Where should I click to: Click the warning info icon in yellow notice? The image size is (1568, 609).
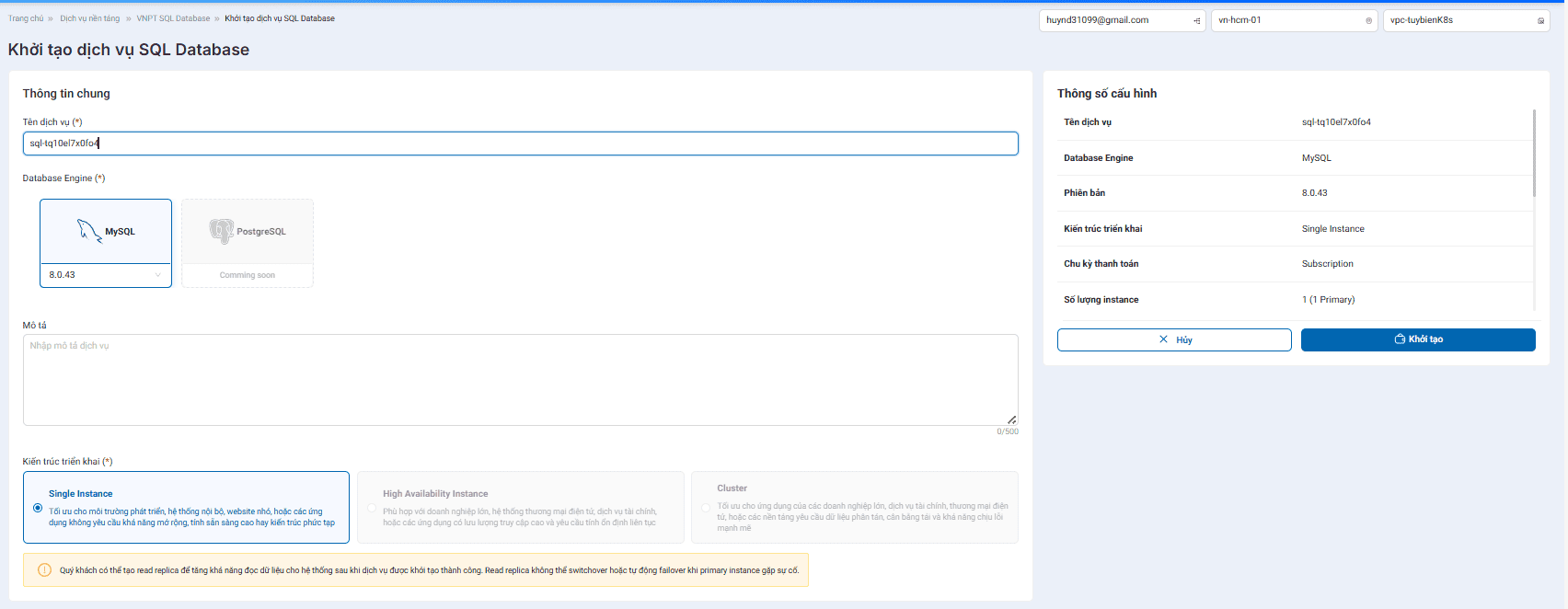44,570
